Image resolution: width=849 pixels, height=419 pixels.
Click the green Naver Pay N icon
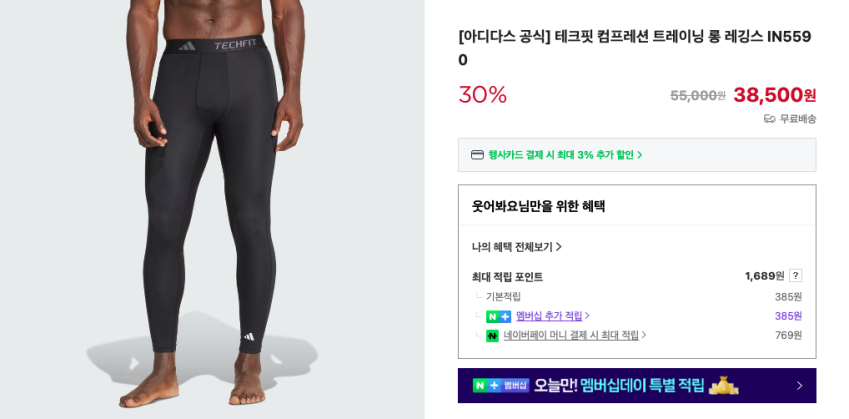[492, 336]
